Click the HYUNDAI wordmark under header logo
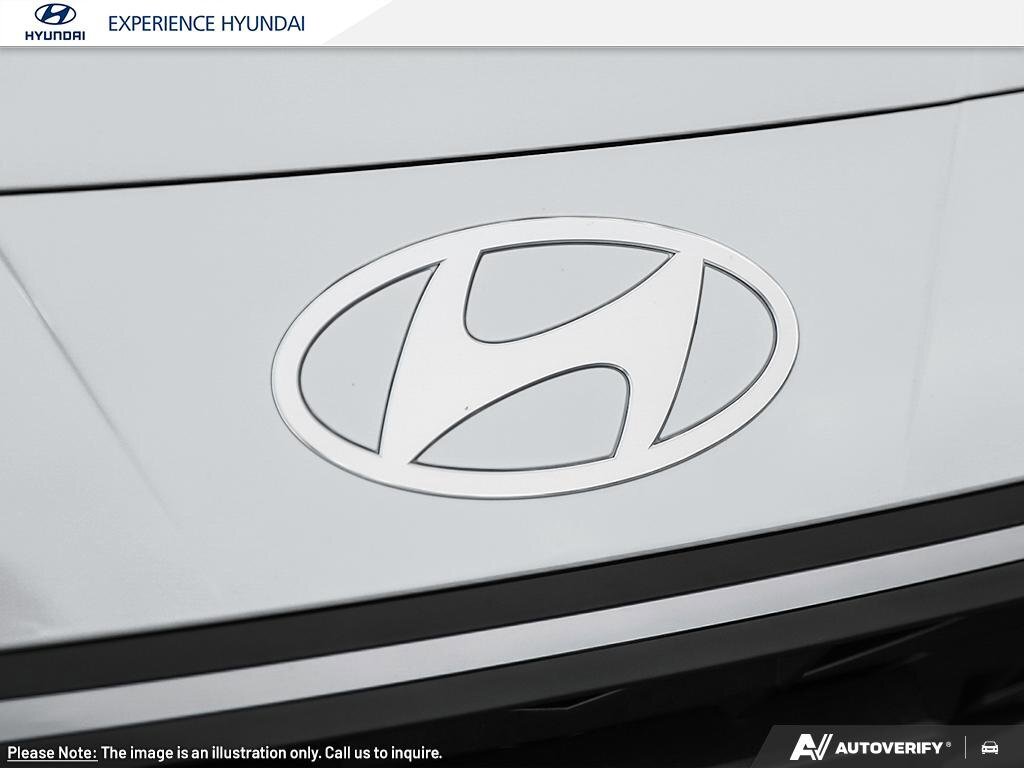 pyautogui.click(x=54, y=35)
